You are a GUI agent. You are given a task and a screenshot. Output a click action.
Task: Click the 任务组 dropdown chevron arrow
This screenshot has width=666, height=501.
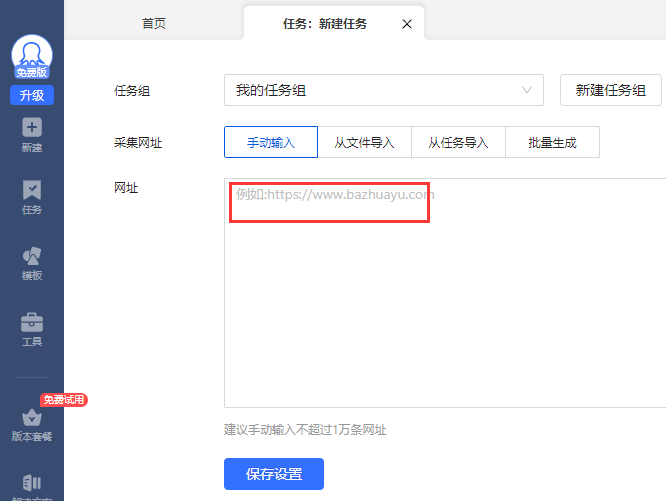pyautogui.click(x=527, y=90)
